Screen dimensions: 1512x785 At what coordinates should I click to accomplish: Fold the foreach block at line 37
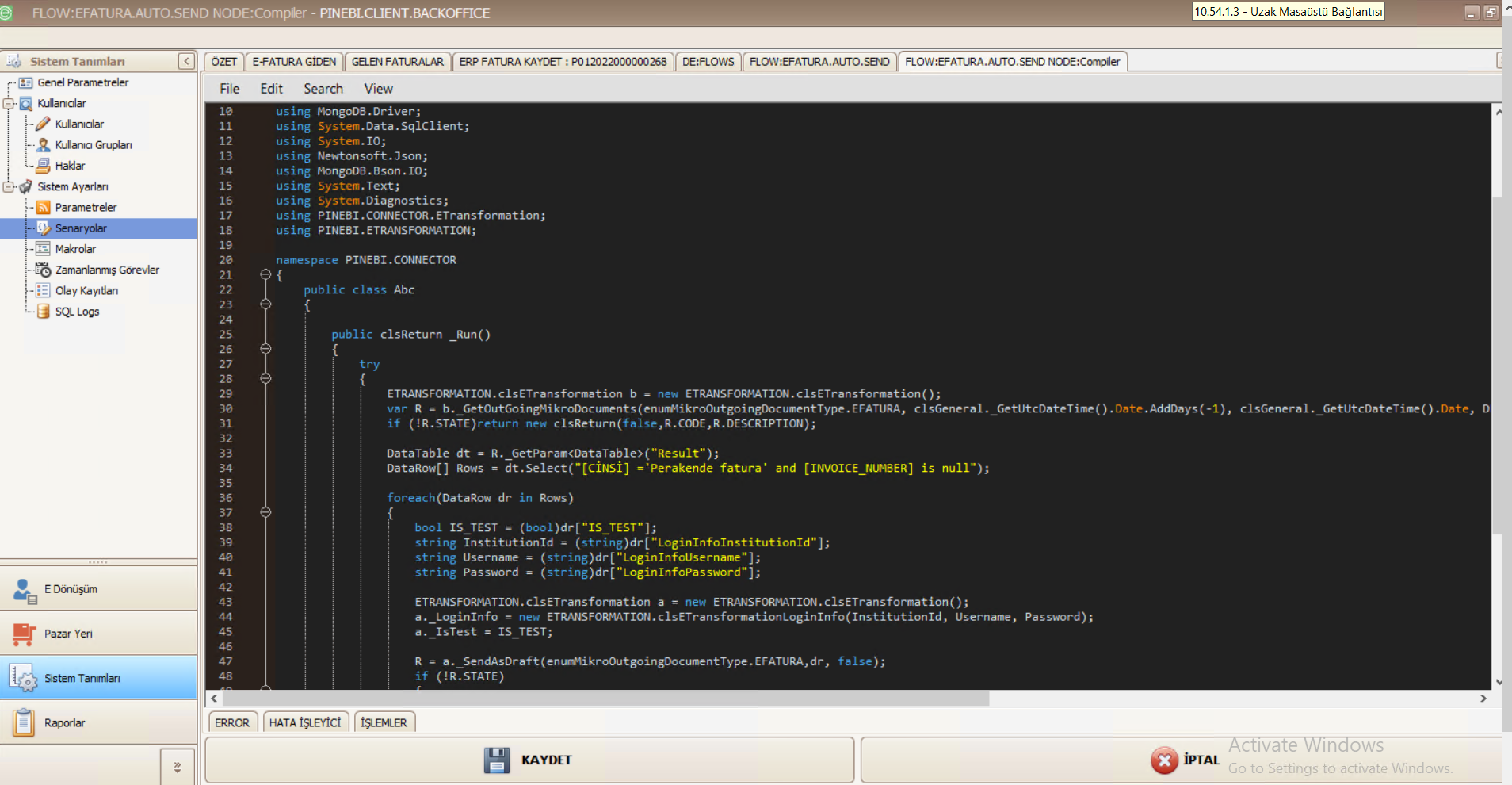click(265, 512)
